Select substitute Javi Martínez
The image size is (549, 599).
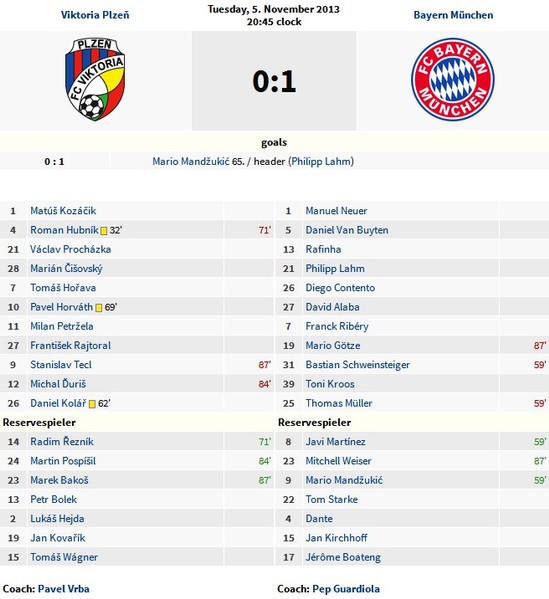(x=335, y=442)
